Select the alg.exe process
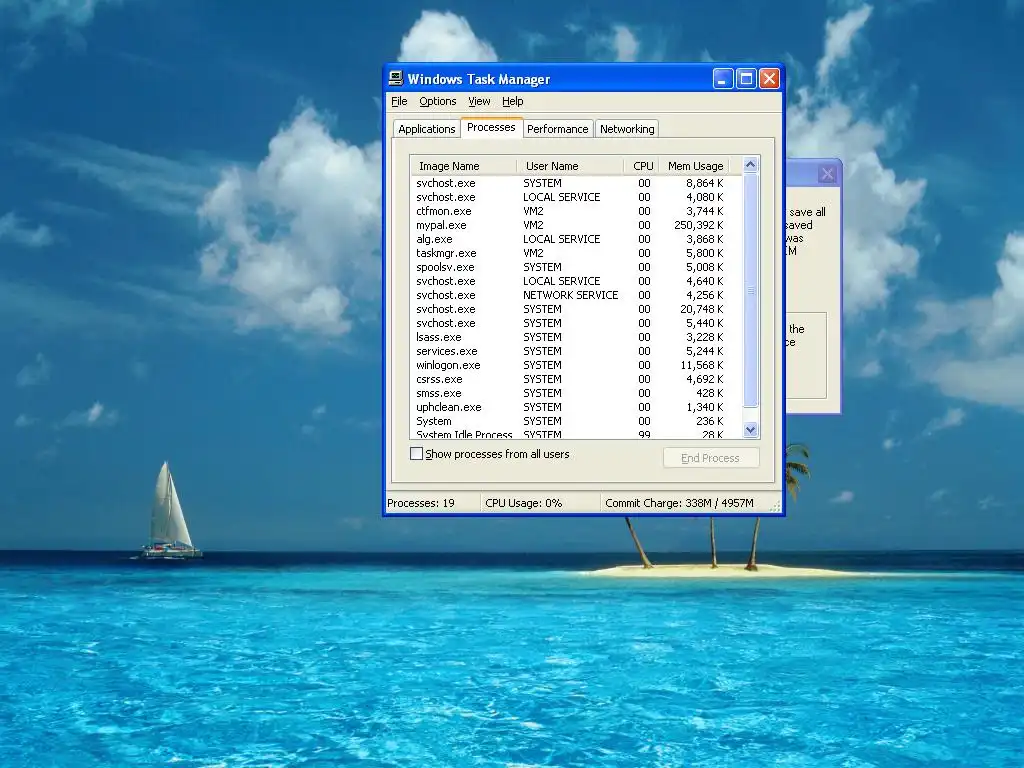 point(577,239)
